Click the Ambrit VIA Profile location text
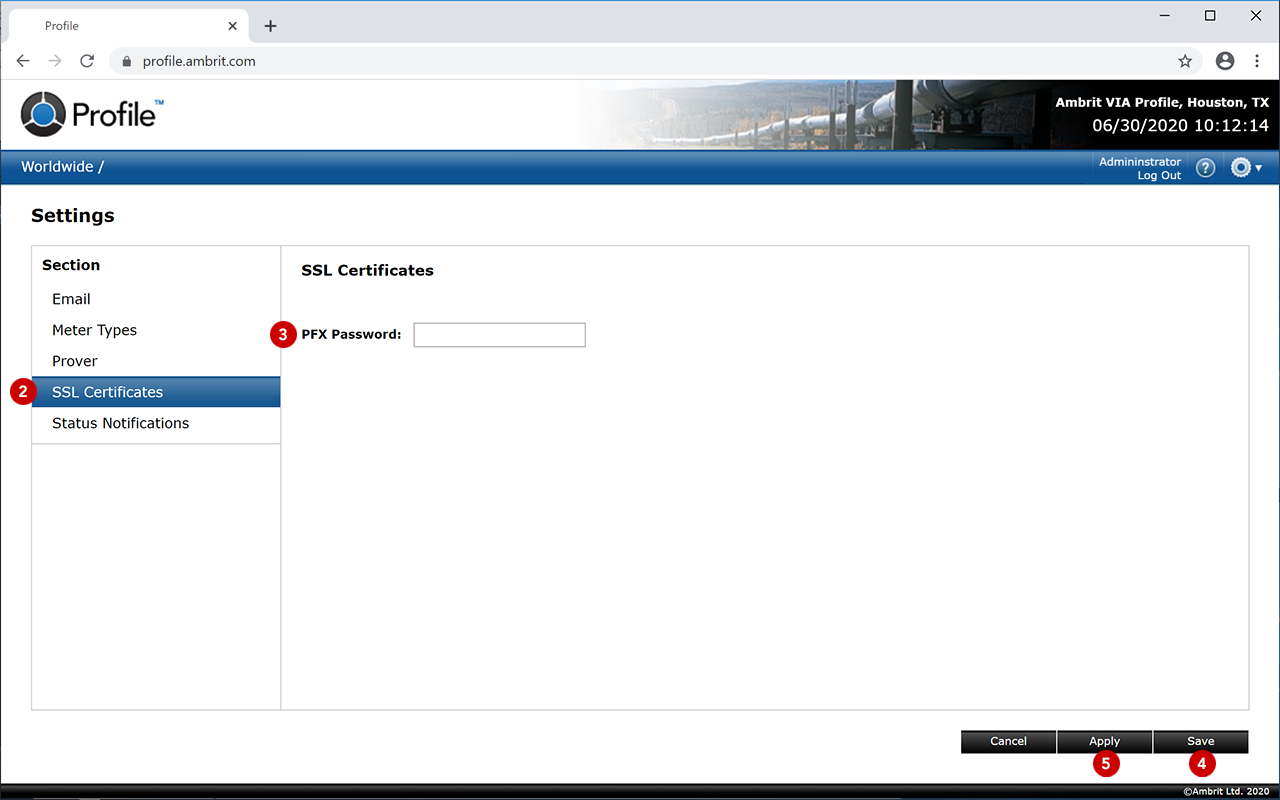 1162,103
